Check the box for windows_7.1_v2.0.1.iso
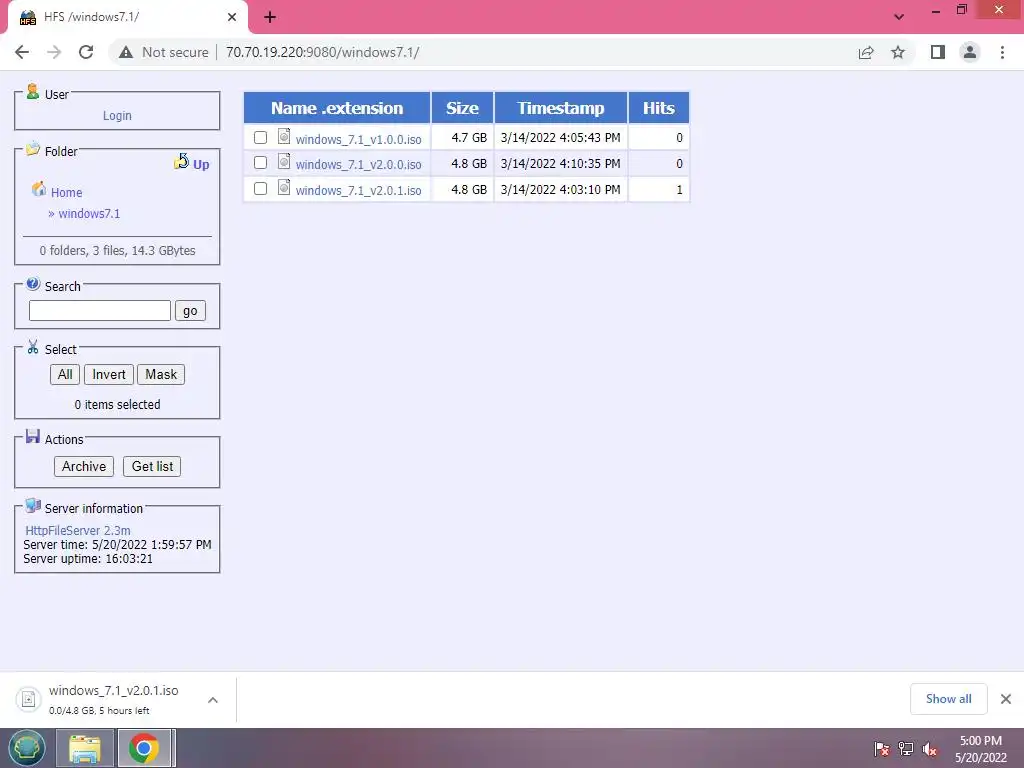The height and width of the screenshot is (768, 1024). 261,189
